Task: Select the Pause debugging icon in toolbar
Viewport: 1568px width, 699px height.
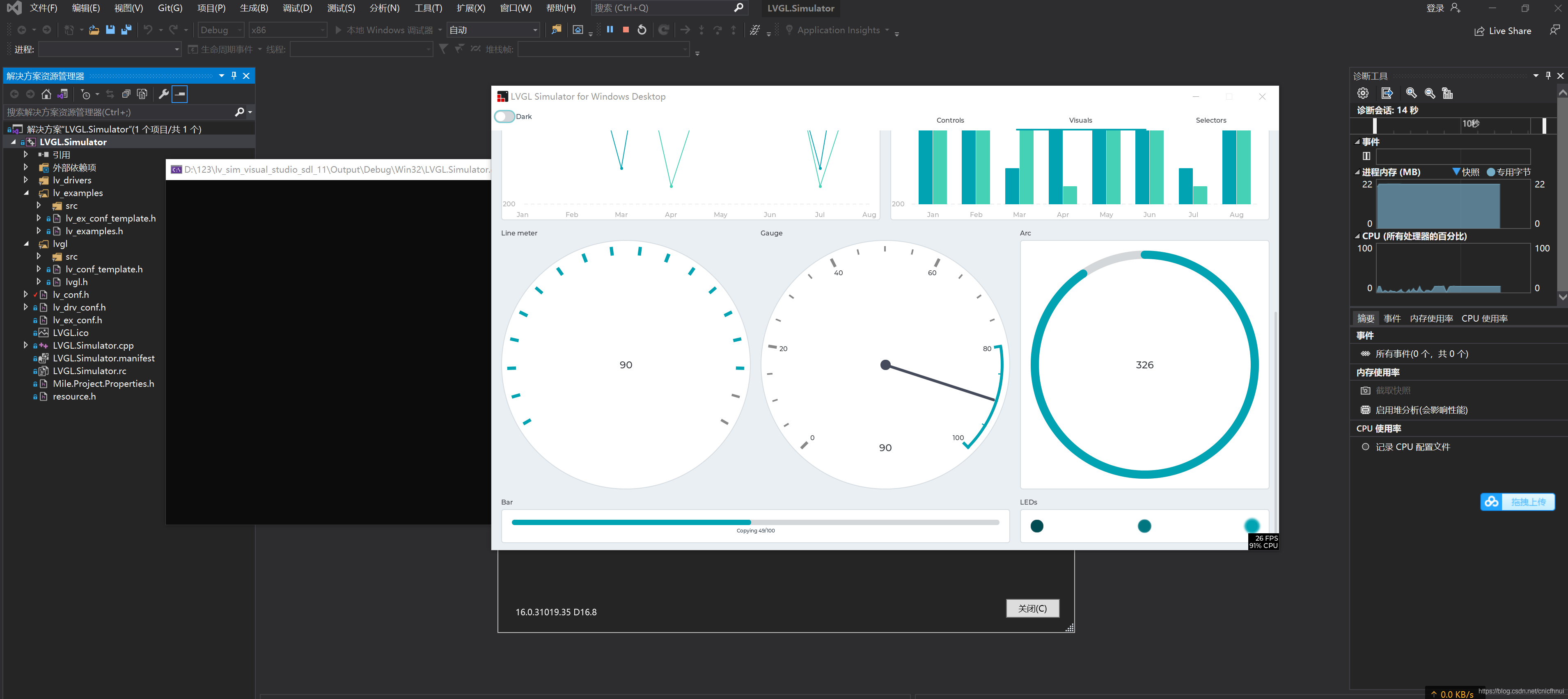Action: click(x=610, y=29)
